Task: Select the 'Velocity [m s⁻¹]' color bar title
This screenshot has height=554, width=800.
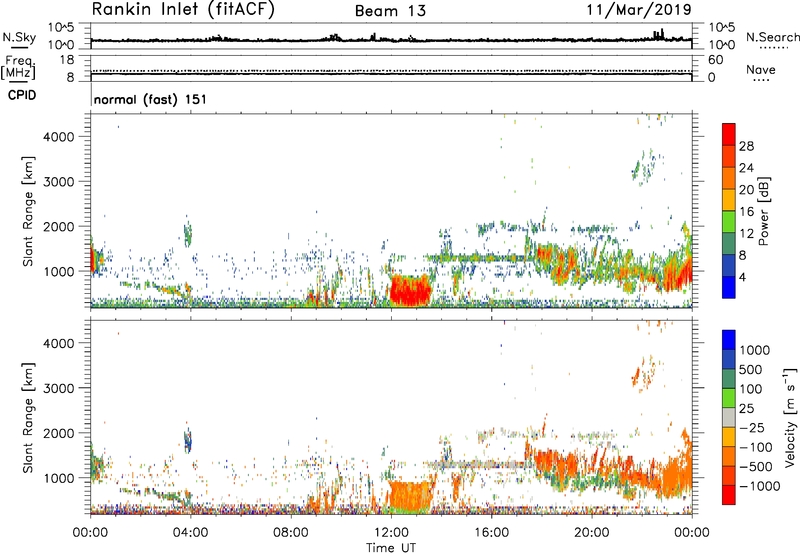Action: click(789, 417)
